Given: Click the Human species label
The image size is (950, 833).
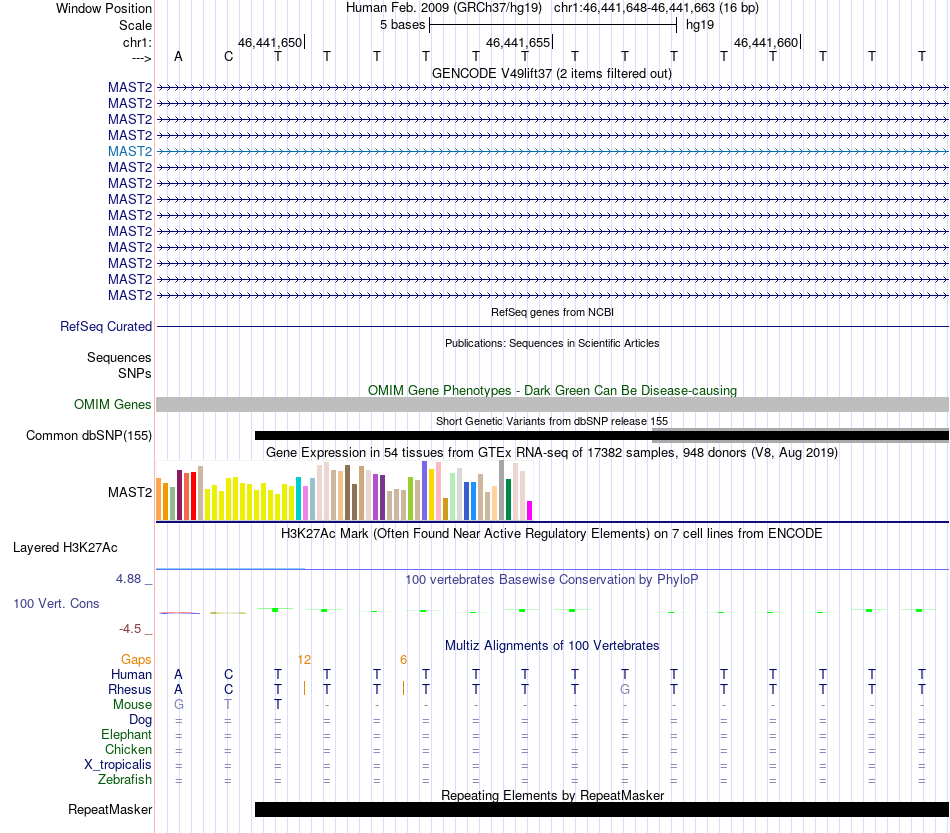Looking at the screenshot, I should coord(131,675).
